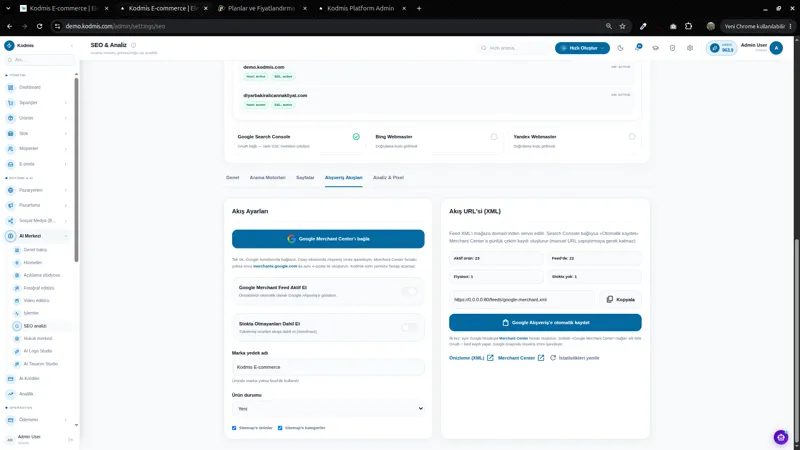Expand the Siparişler menu chevron

66,103
